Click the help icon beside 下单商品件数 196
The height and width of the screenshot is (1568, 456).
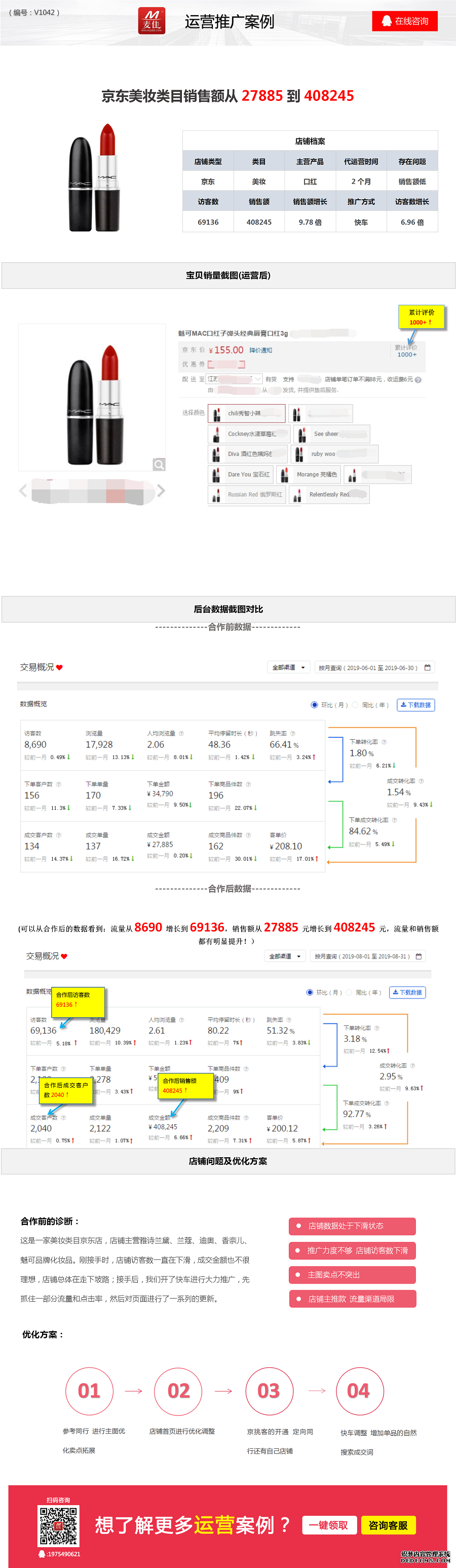coord(248,784)
